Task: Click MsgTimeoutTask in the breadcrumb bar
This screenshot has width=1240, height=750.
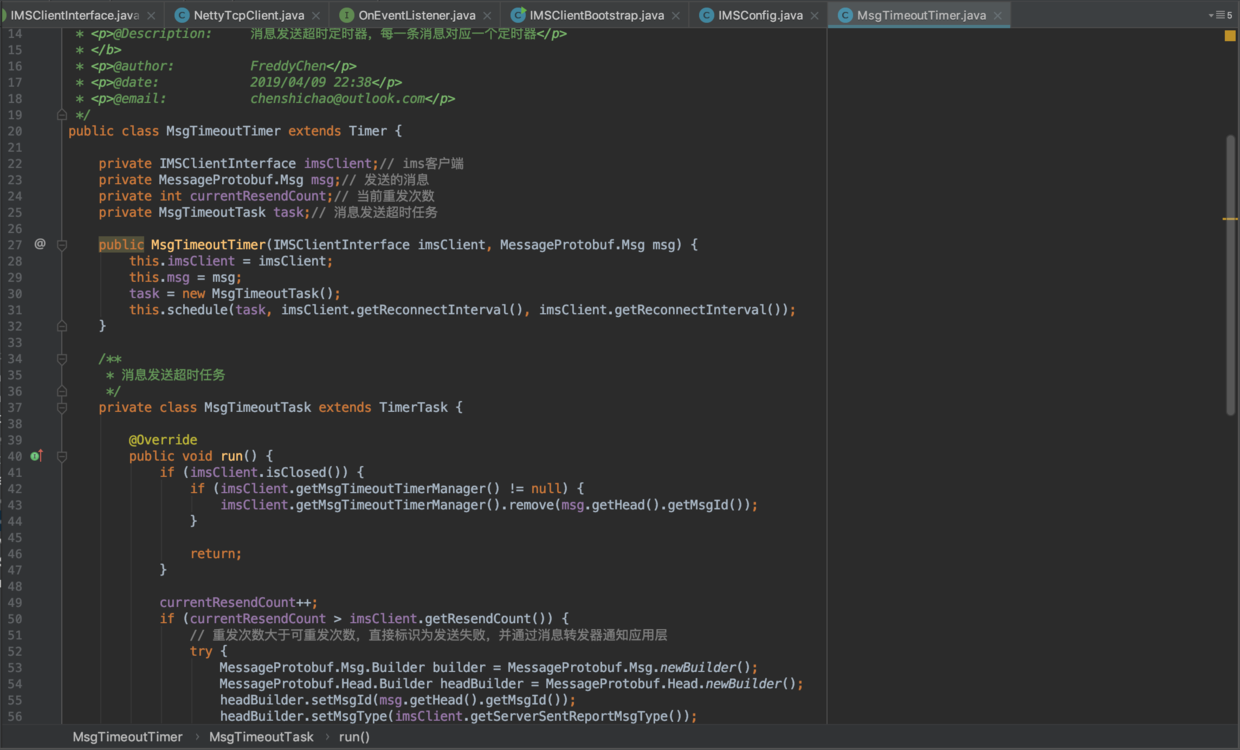Action: tap(261, 736)
